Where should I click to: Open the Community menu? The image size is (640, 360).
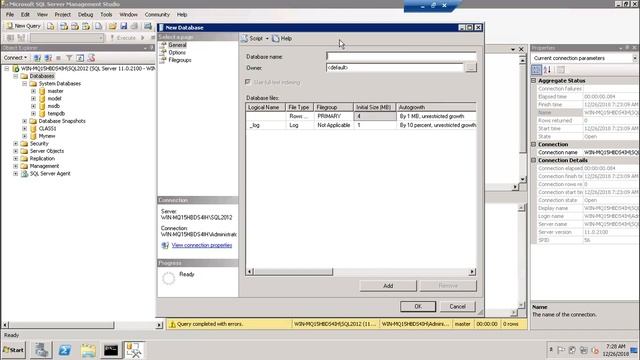pos(157,14)
